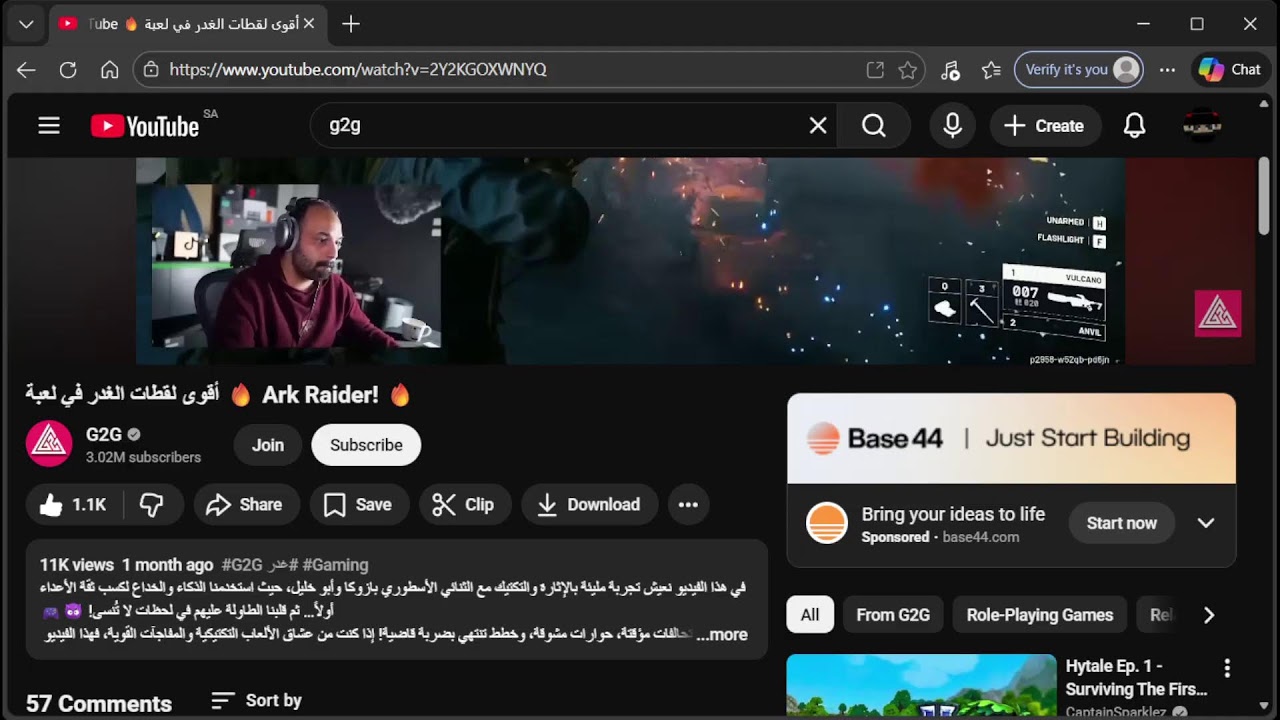Clip the video
The image size is (1280, 720).
[463, 505]
